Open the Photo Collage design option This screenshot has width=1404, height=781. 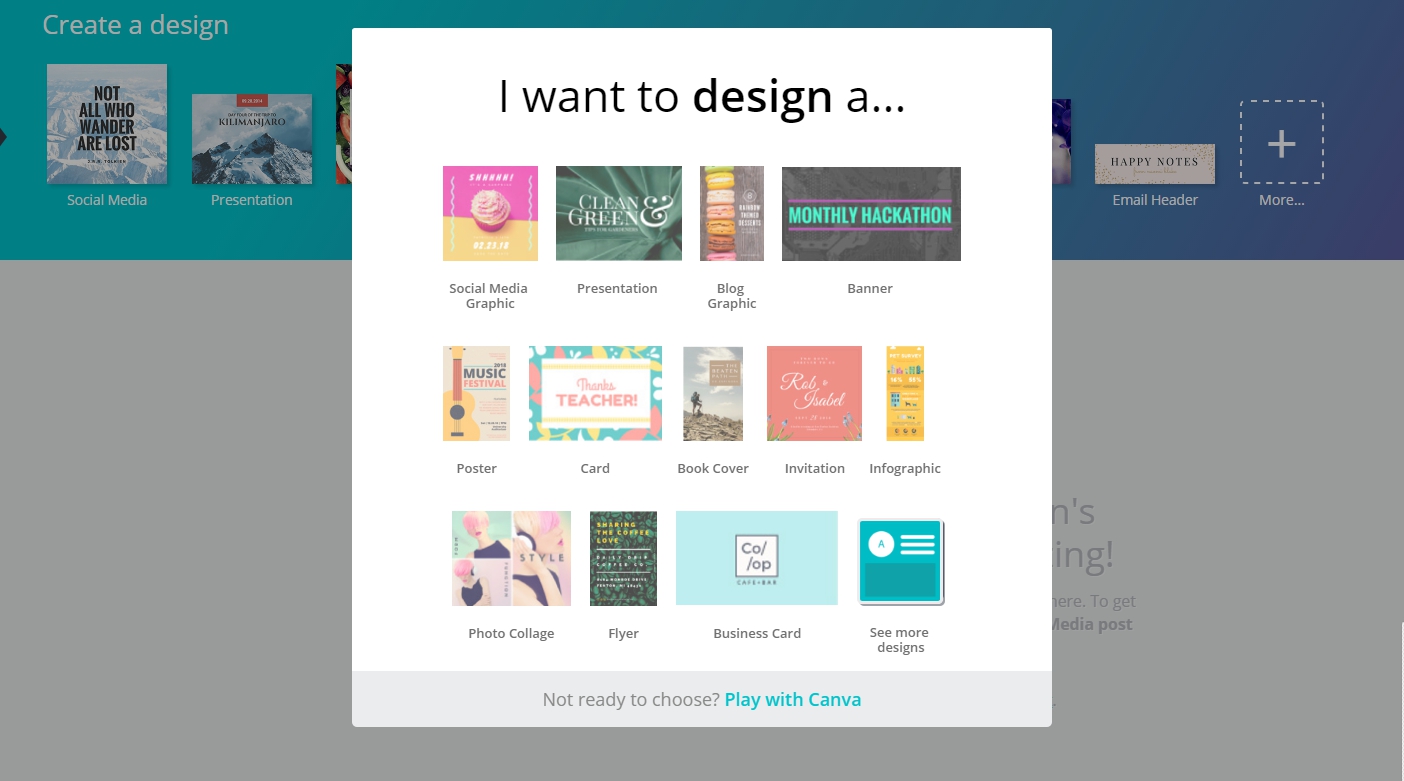511,558
